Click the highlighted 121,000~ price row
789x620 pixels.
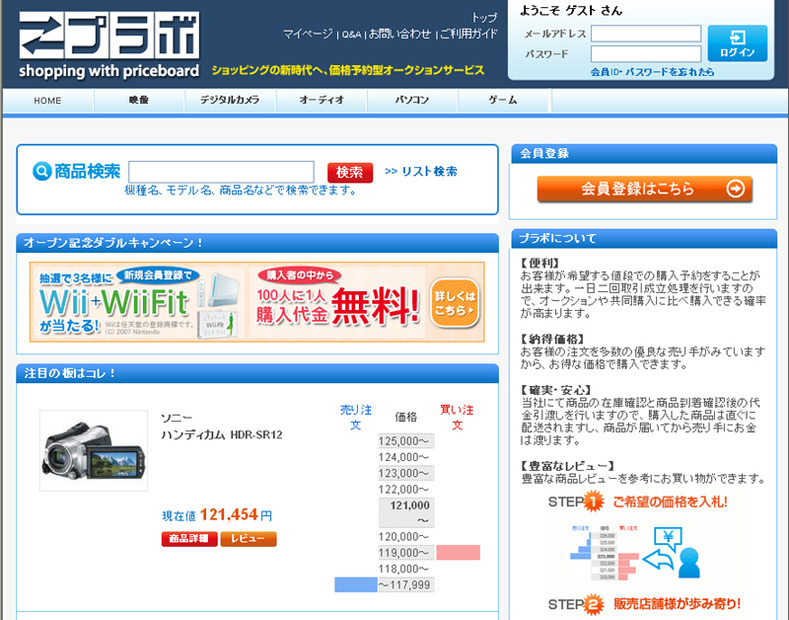pyautogui.click(x=406, y=513)
